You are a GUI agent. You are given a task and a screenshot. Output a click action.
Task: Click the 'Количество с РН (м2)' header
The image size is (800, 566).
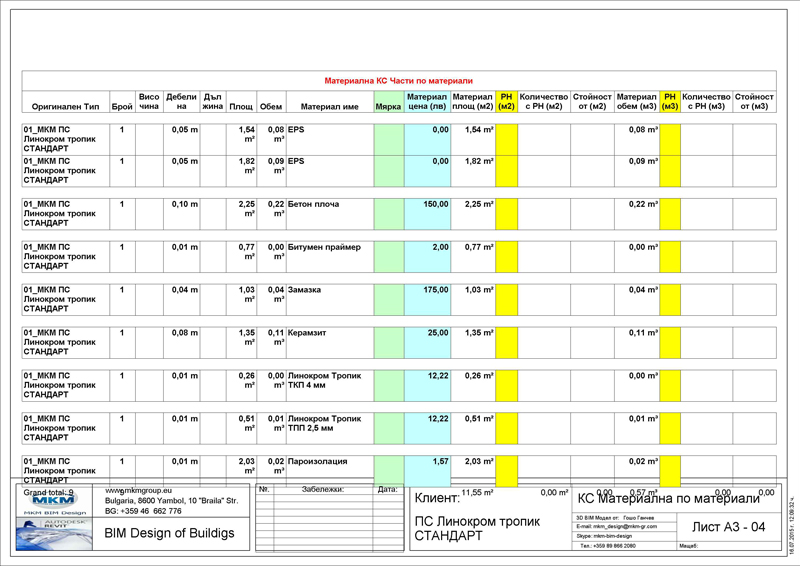(x=544, y=102)
